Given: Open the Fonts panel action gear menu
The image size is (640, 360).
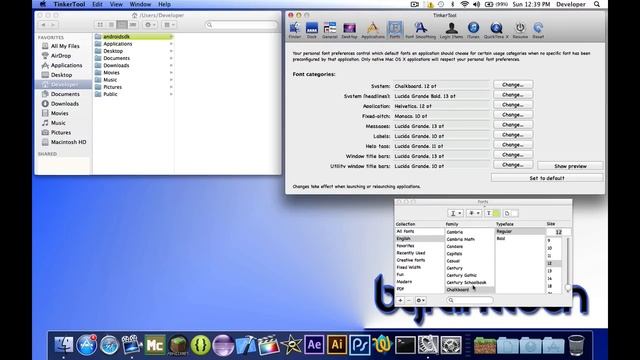Looking at the screenshot, I should (420, 300).
